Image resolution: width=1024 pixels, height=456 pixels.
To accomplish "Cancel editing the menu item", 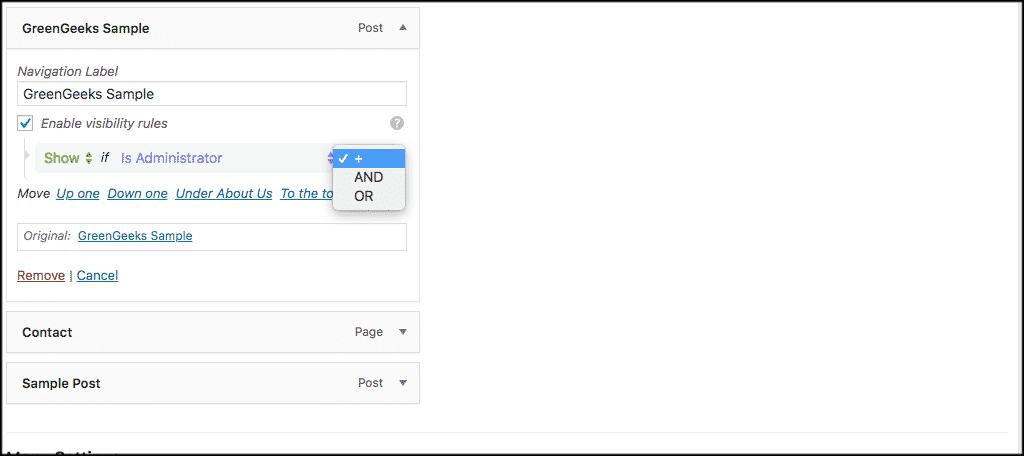I will [97, 276].
